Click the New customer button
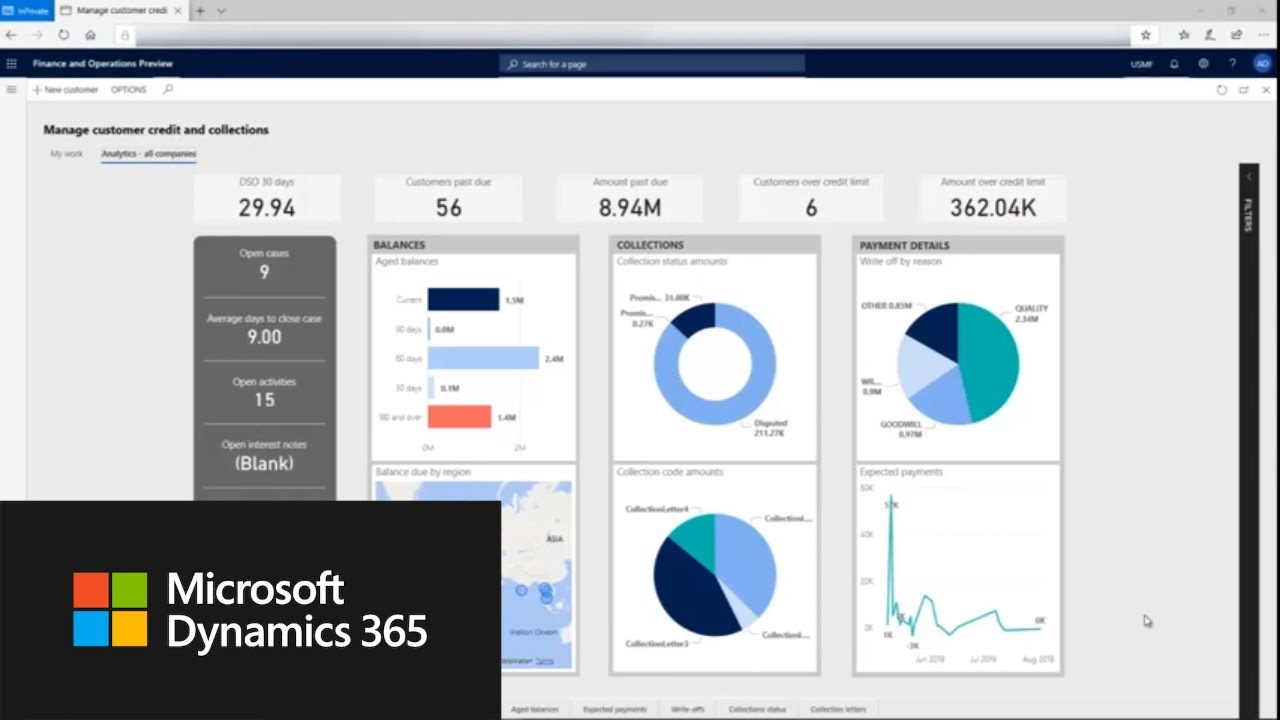Screen dimensions: 1280x720 coord(66,90)
